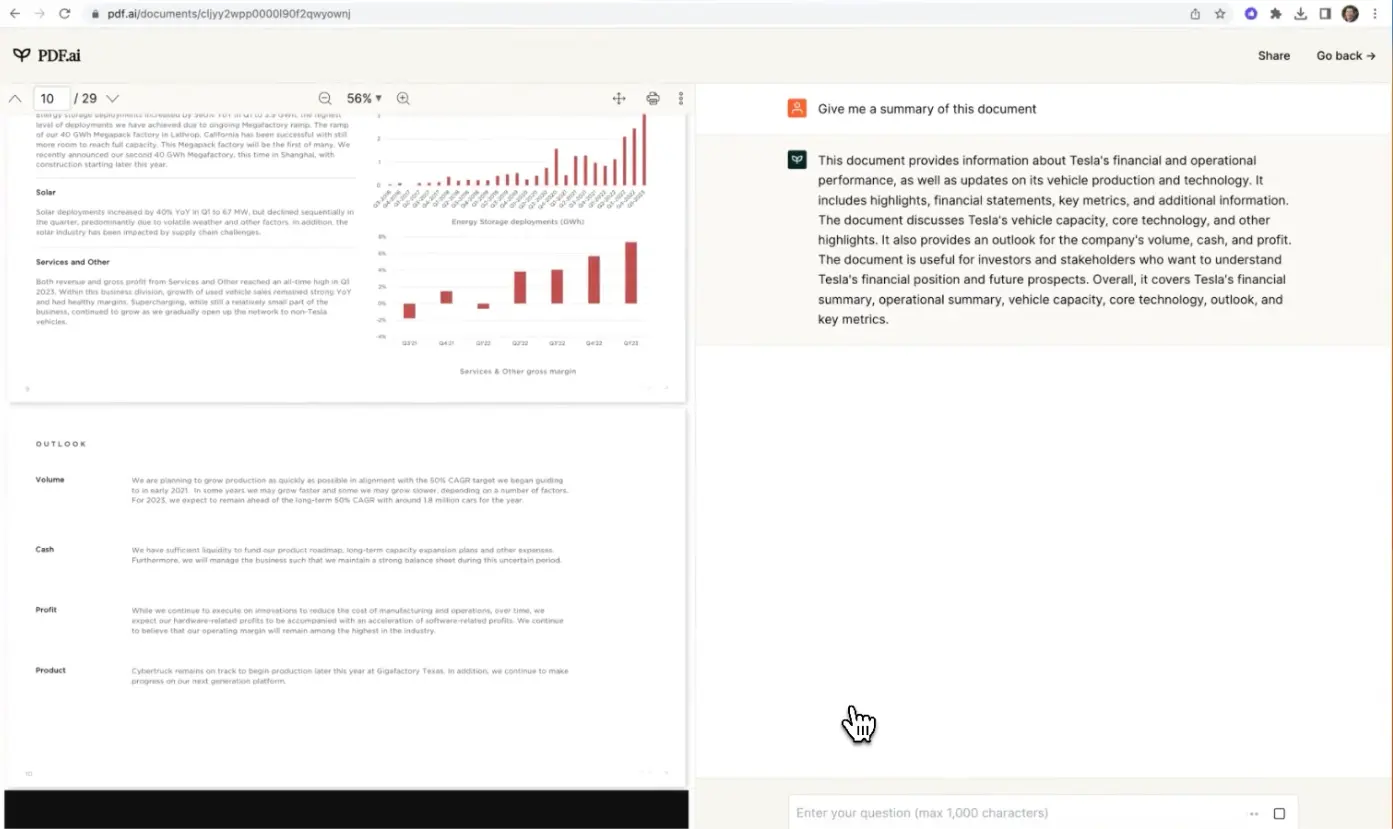Select the pan tool in the PDF toolbar
The image size is (1393, 829).
click(x=619, y=98)
